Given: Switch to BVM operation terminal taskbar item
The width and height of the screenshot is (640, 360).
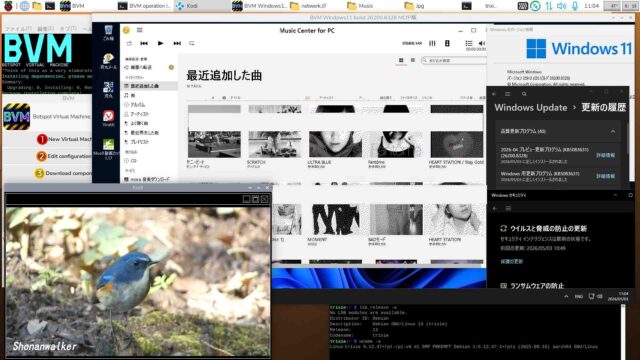Looking at the screenshot, I should point(144,6).
